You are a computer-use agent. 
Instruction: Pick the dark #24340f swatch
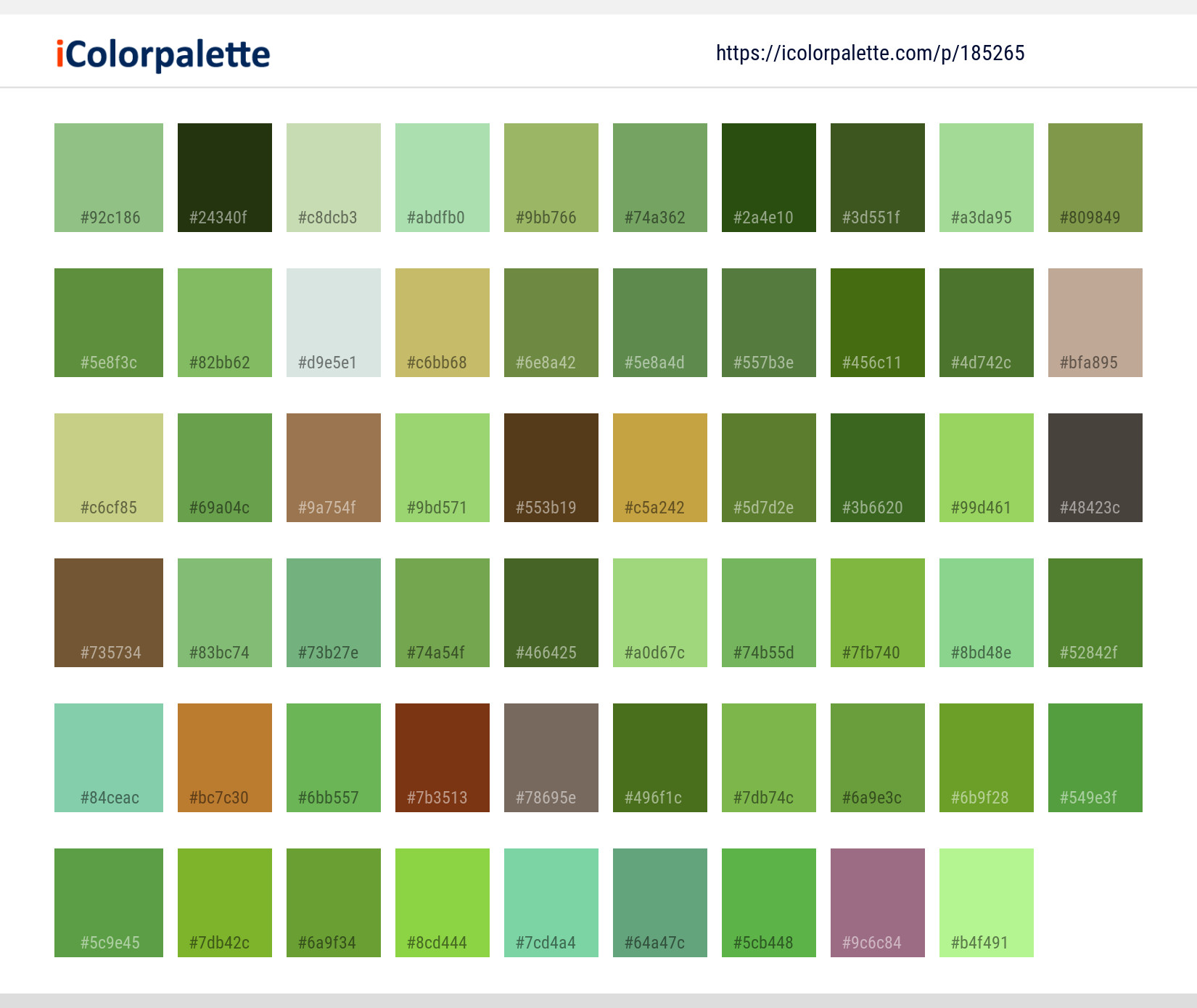(225, 178)
